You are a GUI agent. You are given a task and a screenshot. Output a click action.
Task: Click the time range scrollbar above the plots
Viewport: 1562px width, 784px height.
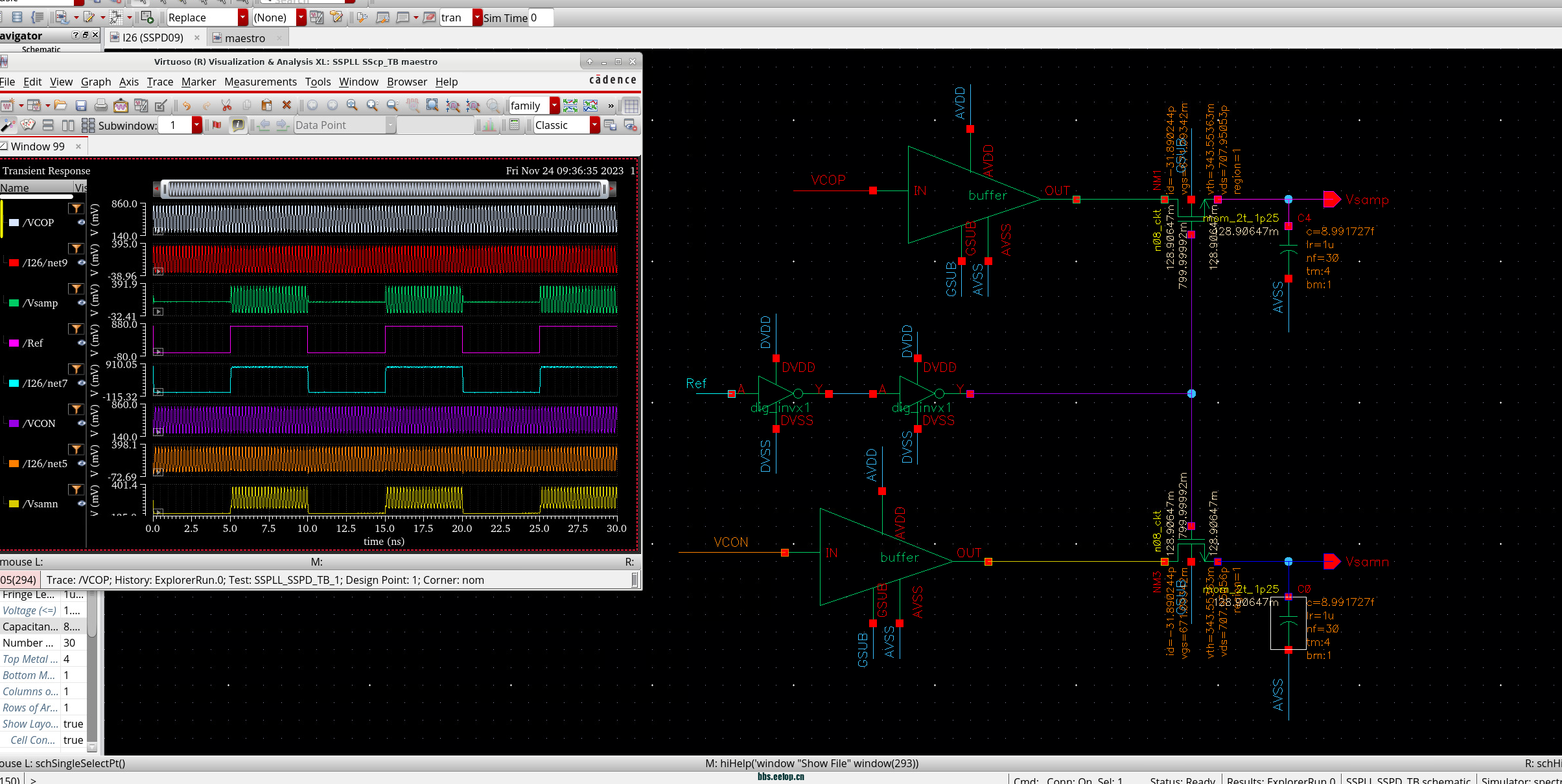(384, 189)
